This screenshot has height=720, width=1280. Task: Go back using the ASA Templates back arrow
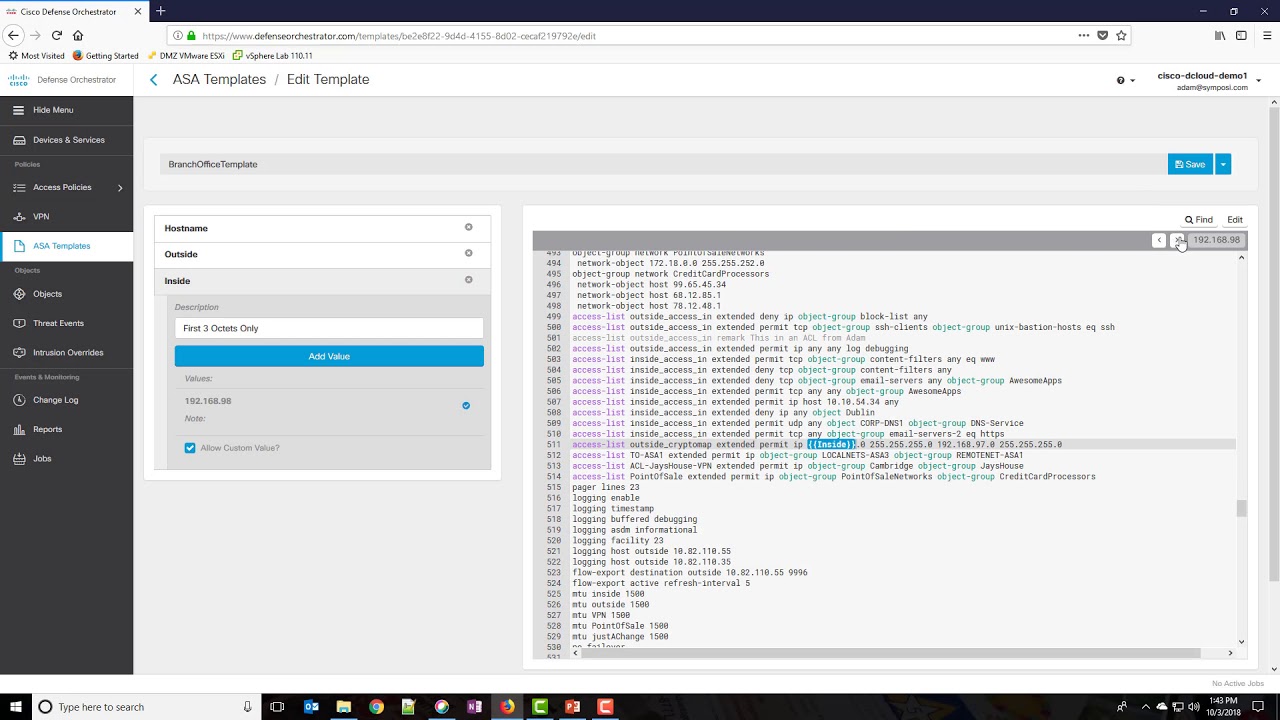click(x=153, y=80)
